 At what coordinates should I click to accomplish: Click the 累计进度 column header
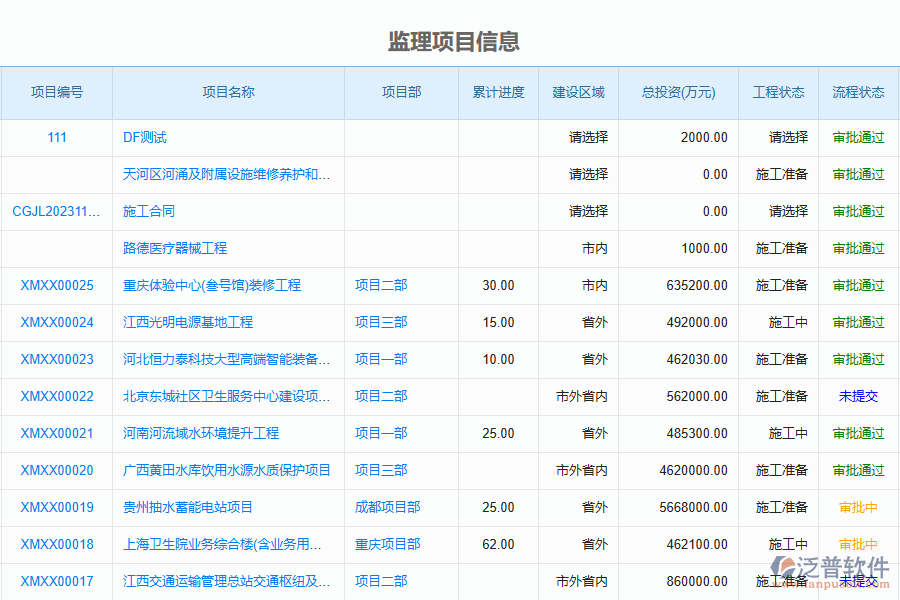click(x=498, y=93)
